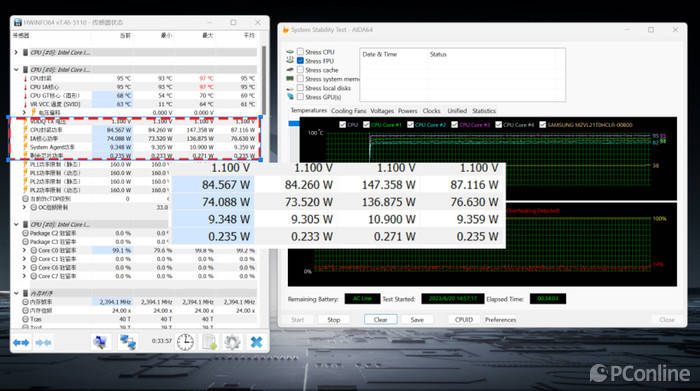The height and width of the screenshot is (391, 700).
Task: Click HWiNFO expand-layout blue arrows icon
Action: 21,342
